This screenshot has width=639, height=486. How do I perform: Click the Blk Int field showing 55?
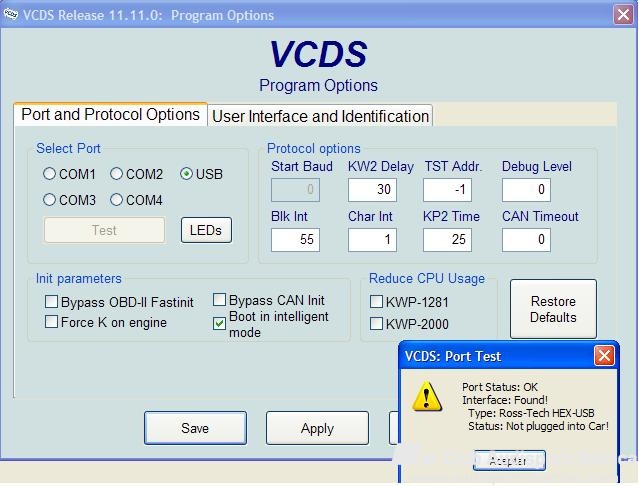point(295,240)
